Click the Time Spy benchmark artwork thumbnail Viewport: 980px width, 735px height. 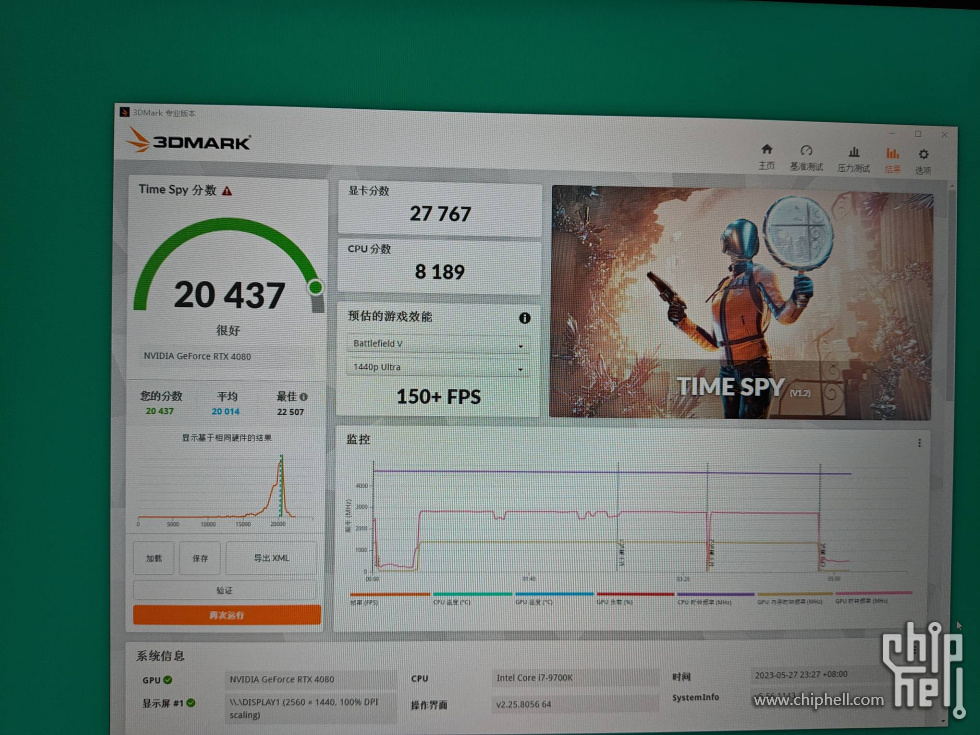click(741, 304)
